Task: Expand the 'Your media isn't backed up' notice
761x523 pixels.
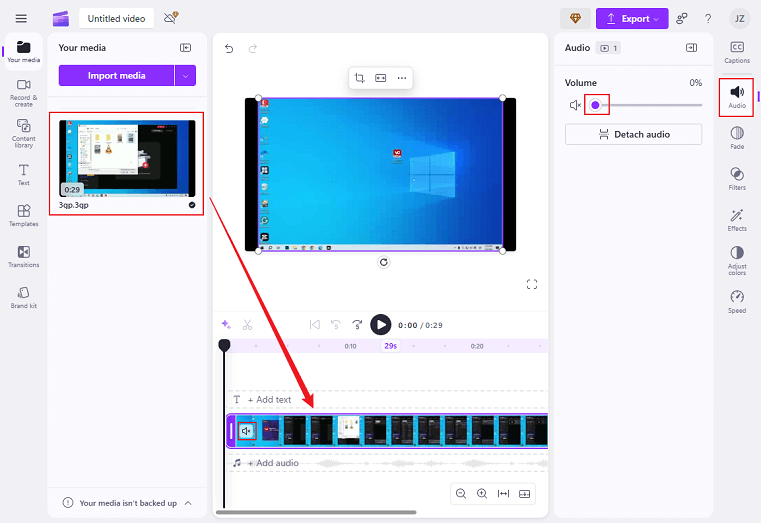Action: click(188, 503)
